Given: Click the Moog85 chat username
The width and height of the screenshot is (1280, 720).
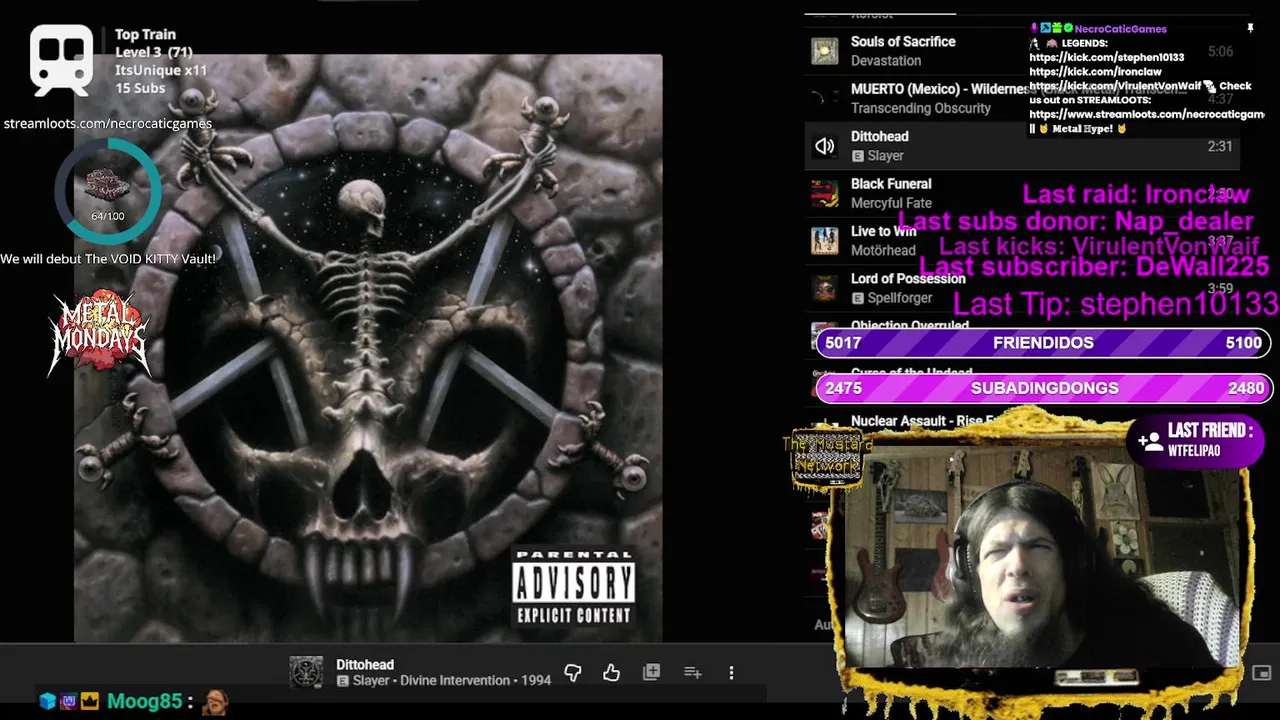Looking at the screenshot, I should pos(144,702).
